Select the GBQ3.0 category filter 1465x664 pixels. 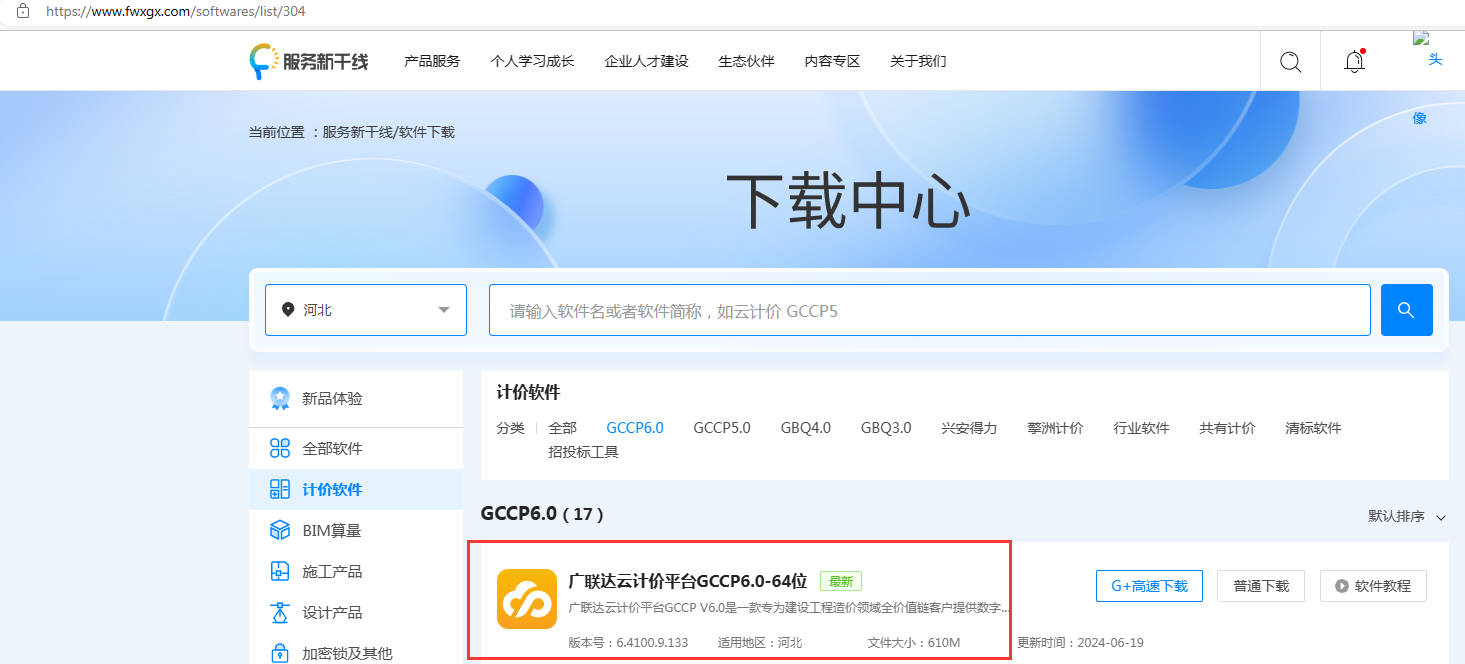point(886,428)
